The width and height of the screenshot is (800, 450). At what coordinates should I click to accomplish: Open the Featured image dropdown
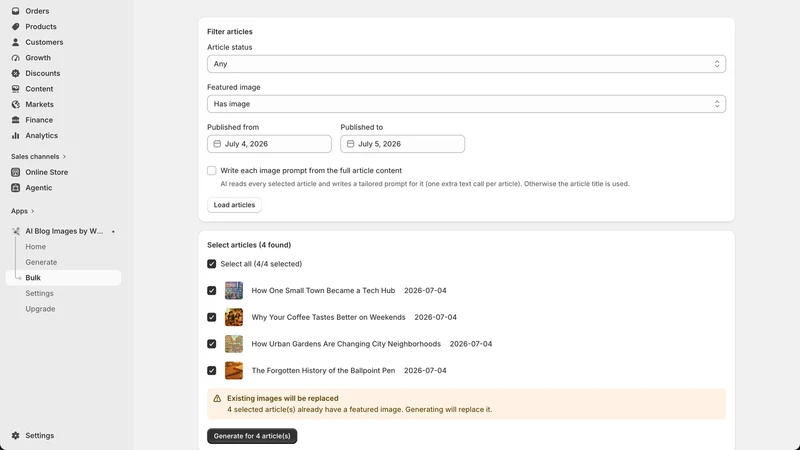(x=466, y=104)
